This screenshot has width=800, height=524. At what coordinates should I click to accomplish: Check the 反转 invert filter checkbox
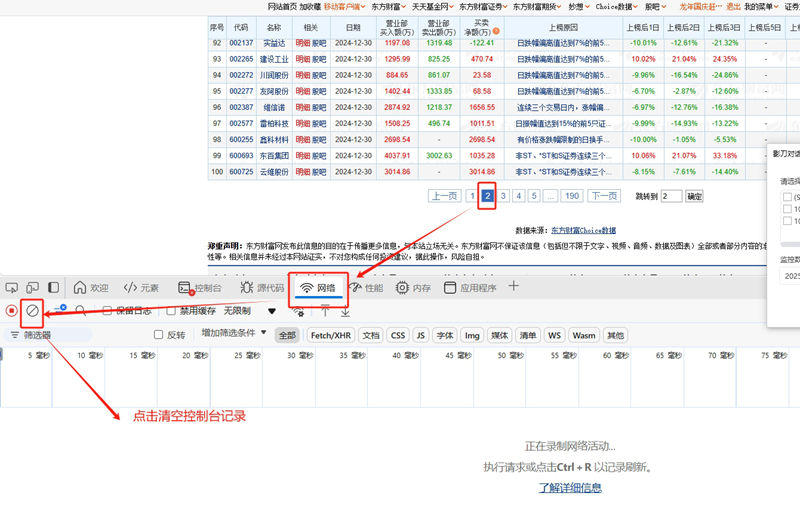pos(158,335)
